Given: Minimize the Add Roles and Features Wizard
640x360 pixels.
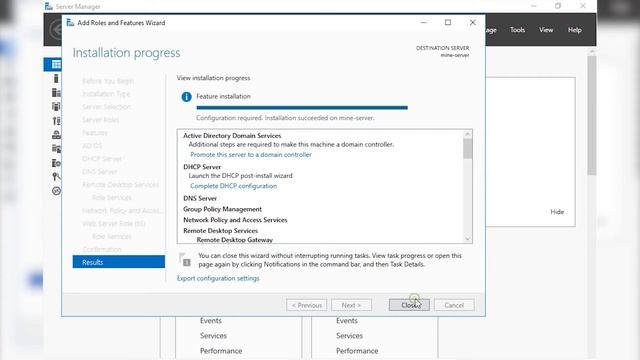Looking at the screenshot, I should point(423,22).
